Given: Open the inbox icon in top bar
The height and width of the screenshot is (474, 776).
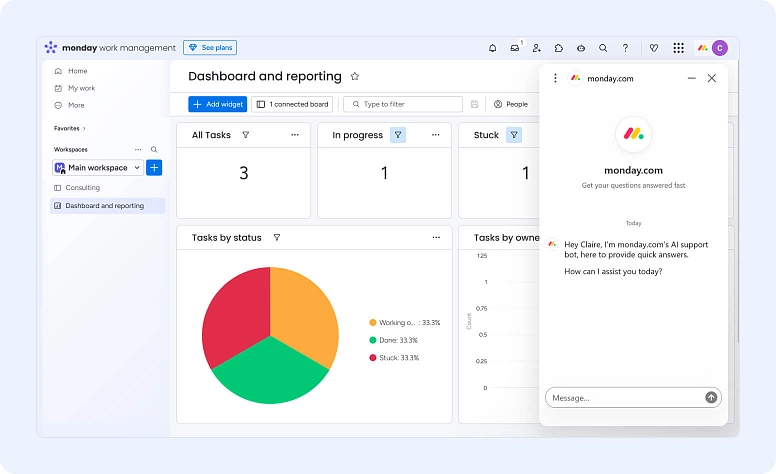Looking at the screenshot, I should point(515,48).
